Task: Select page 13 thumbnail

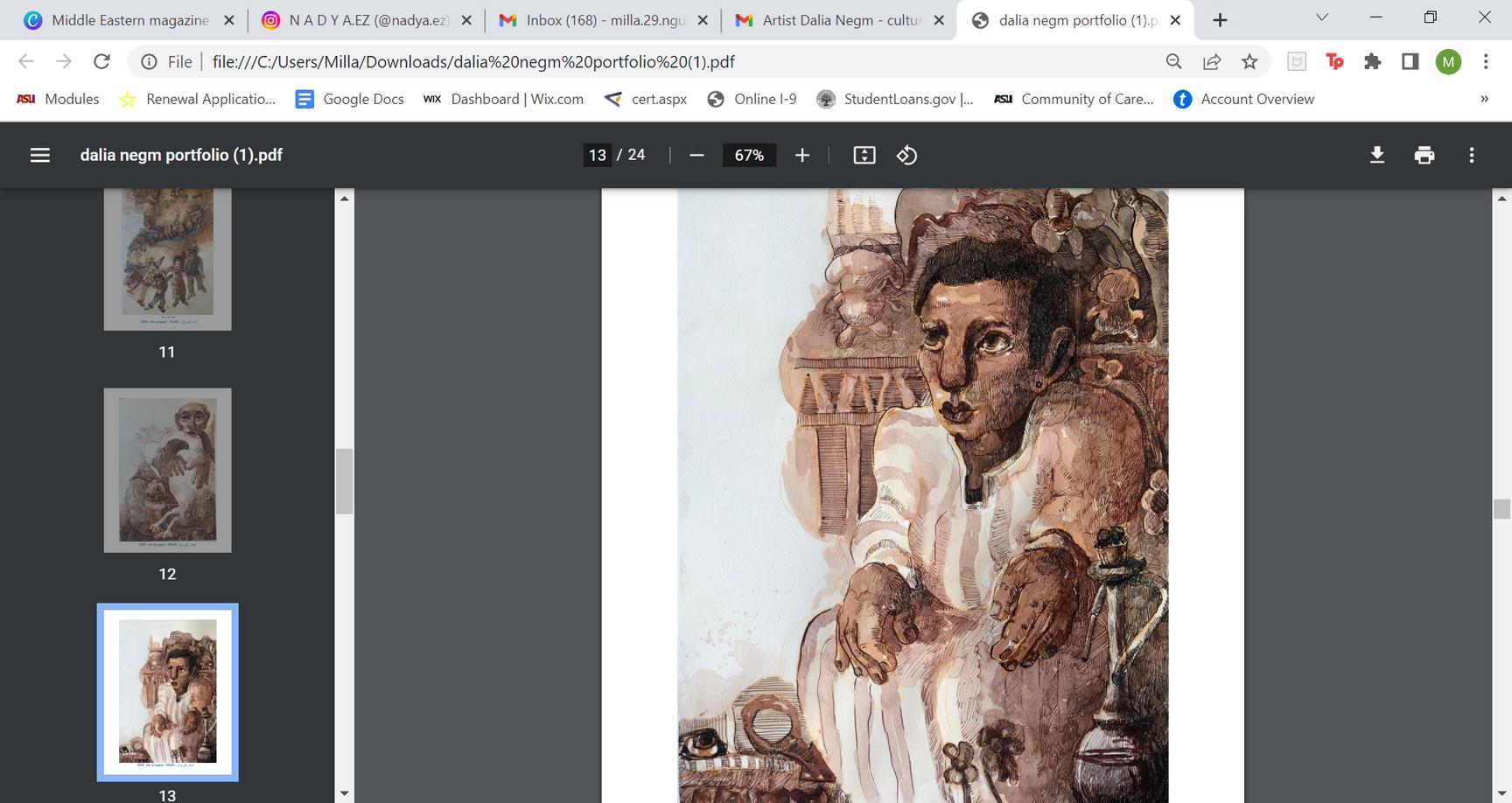Action: 168,692
